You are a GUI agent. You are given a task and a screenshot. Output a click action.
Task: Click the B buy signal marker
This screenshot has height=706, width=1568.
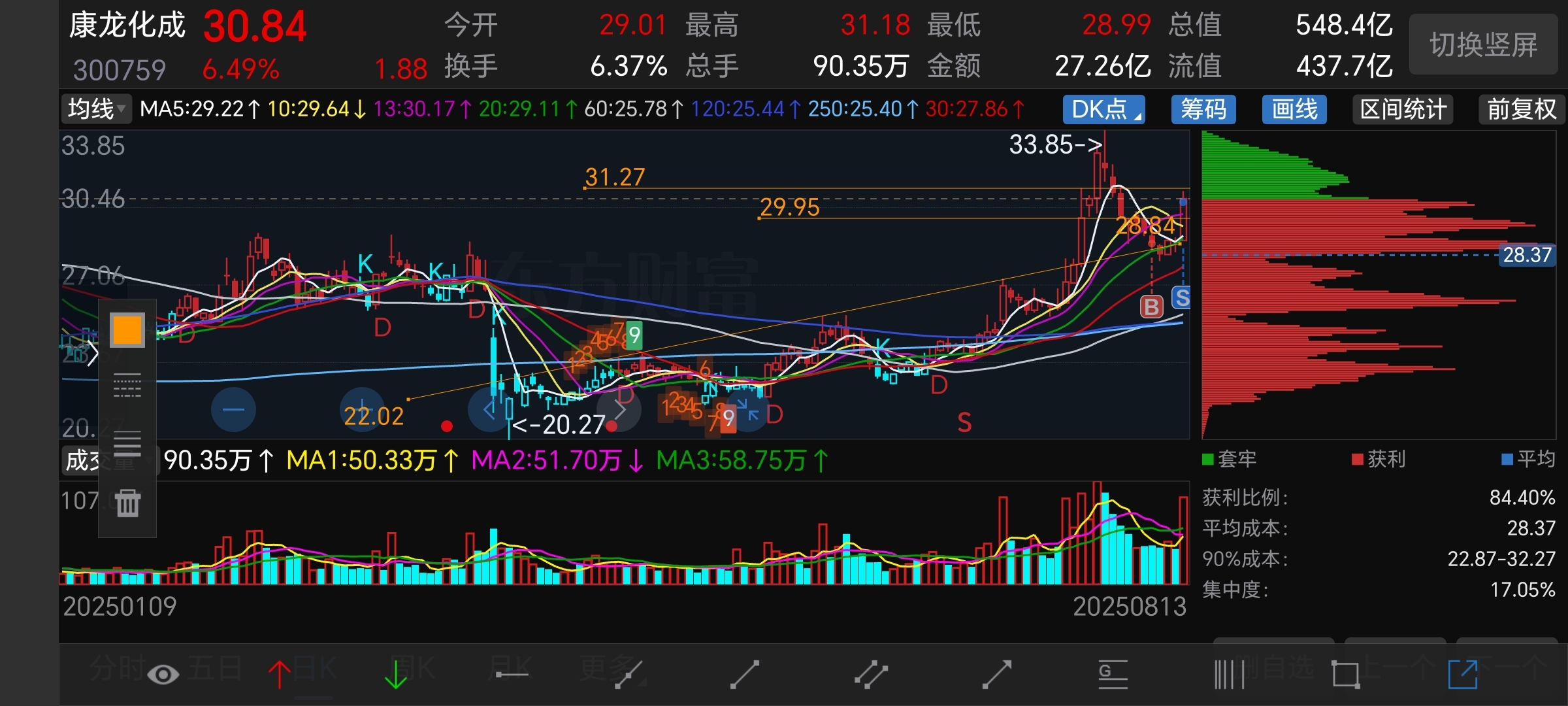1151,306
